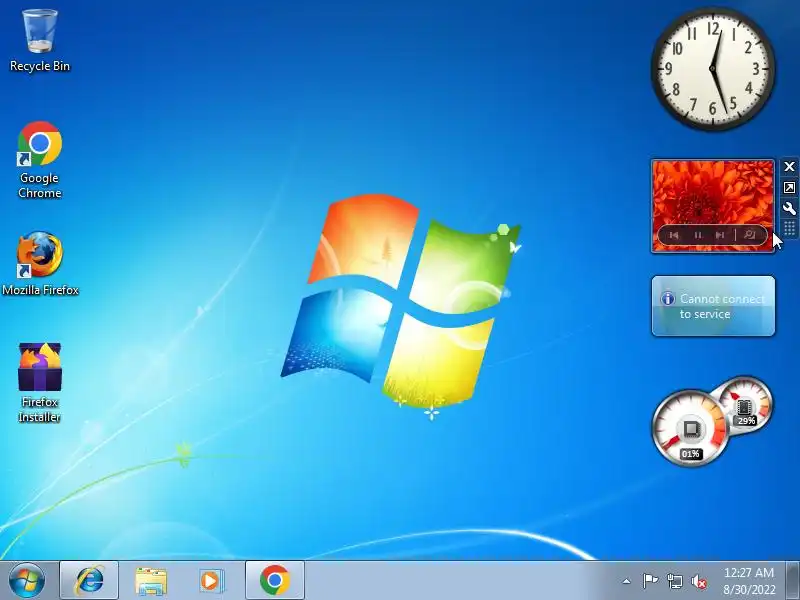
Task: Click the Show desktop button
Action: click(792, 581)
